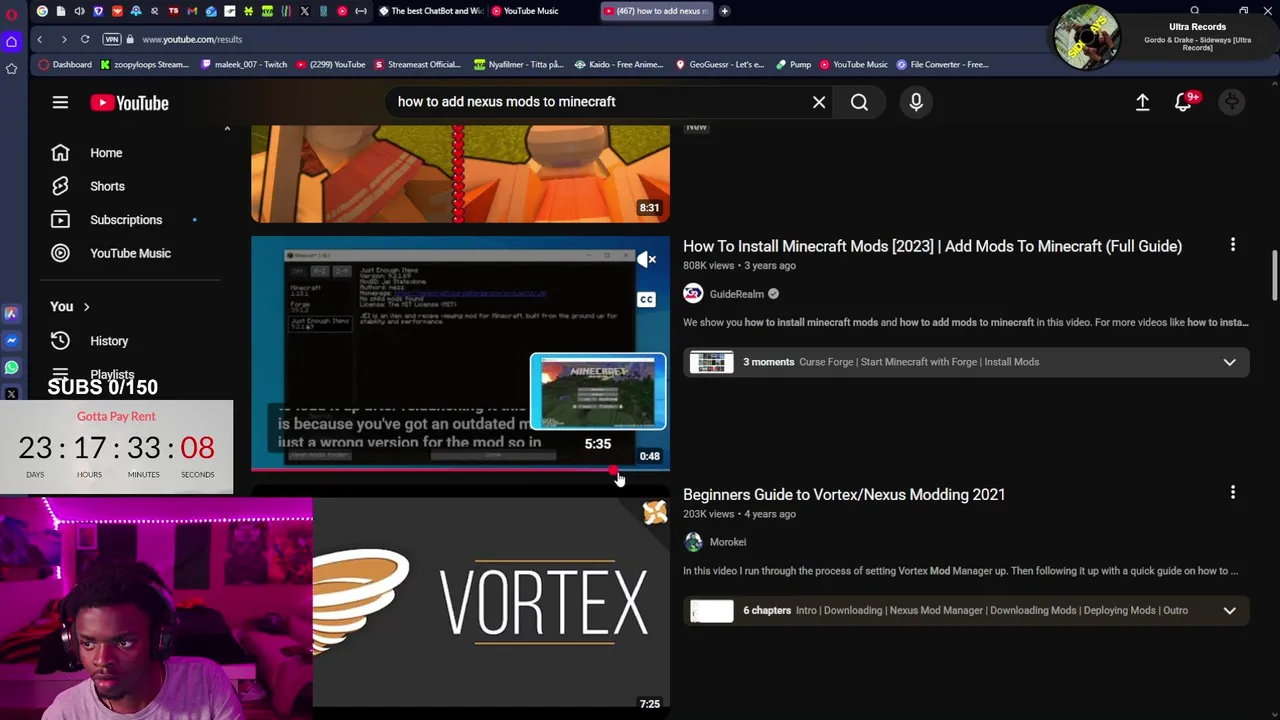Open the Opera sidebar home icon

pyautogui.click(x=12, y=41)
